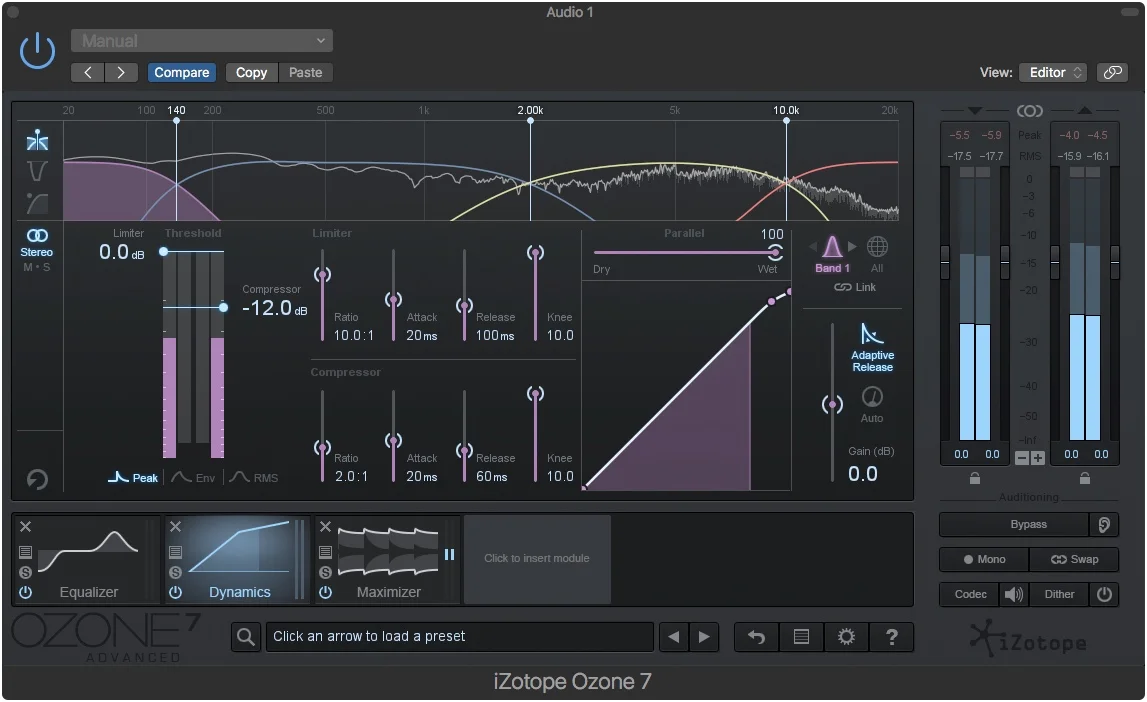Power off the Dynamics module
The image size is (1147, 702).
pos(175,592)
